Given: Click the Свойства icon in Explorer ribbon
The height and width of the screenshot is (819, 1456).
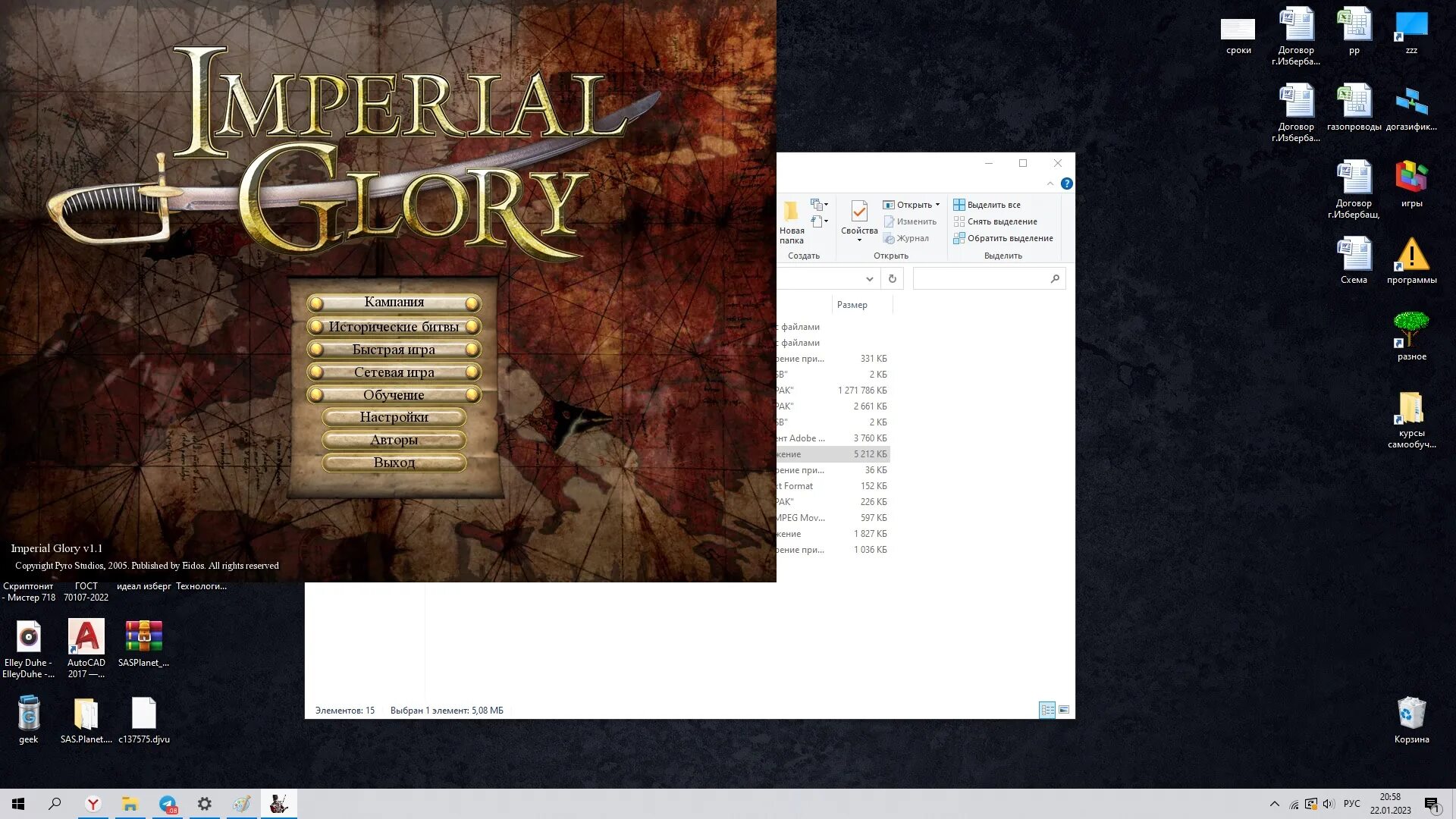Looking at the screenshot, I should click(x=859, y=211).
